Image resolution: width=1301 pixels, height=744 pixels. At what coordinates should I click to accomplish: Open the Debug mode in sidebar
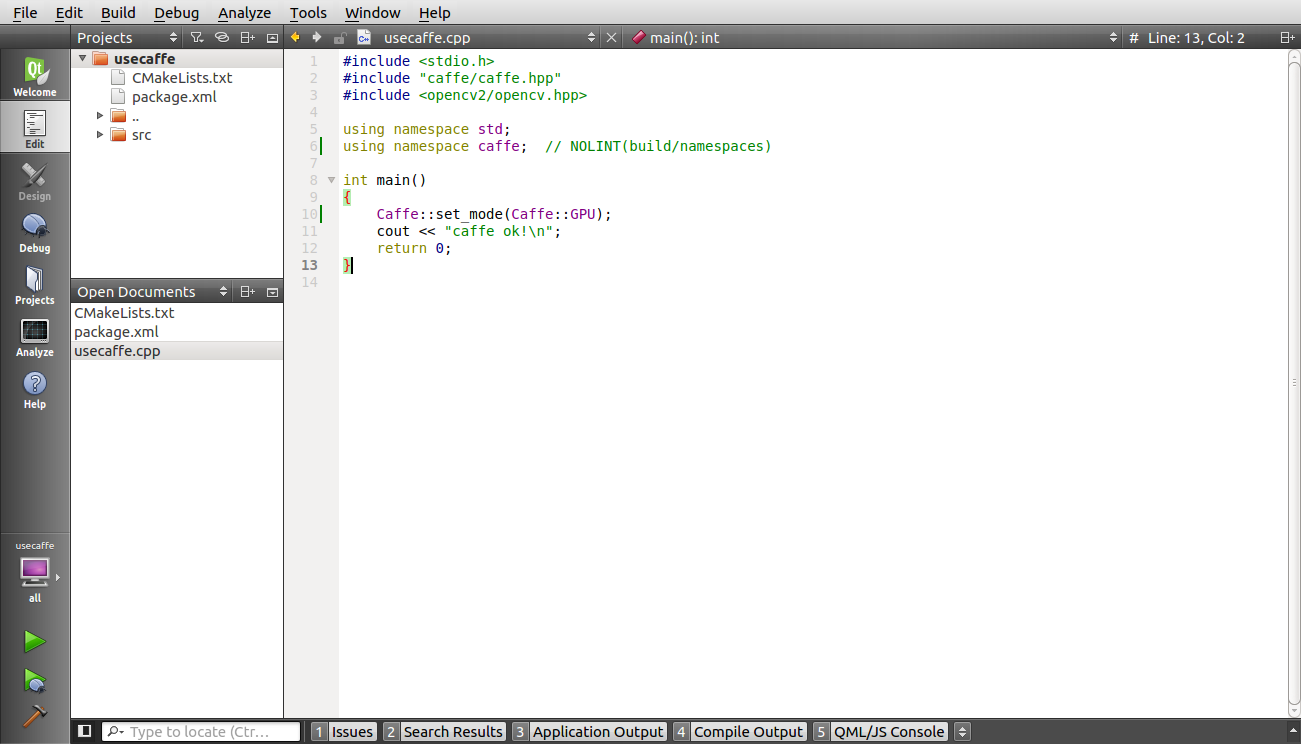pyautogui.click(x=35, y=233)
